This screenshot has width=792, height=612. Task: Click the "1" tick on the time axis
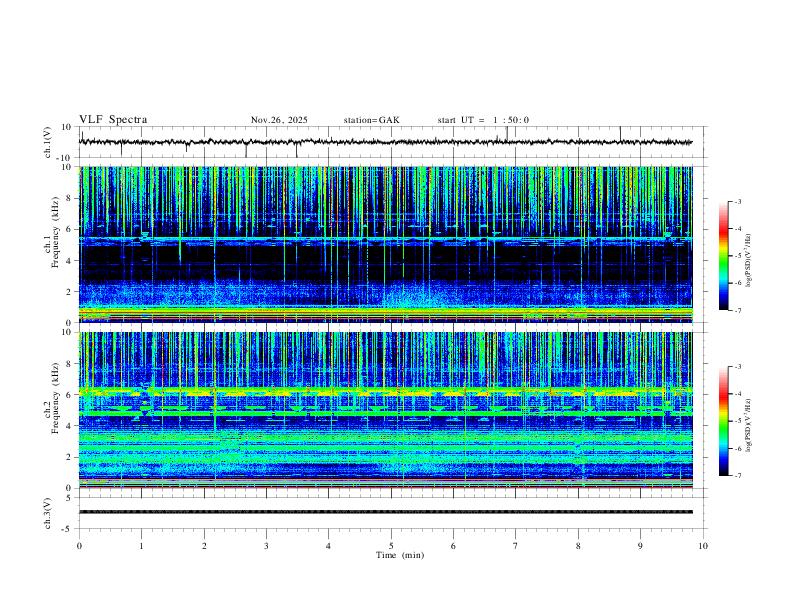pyautogui.click(x=142, y=546)
